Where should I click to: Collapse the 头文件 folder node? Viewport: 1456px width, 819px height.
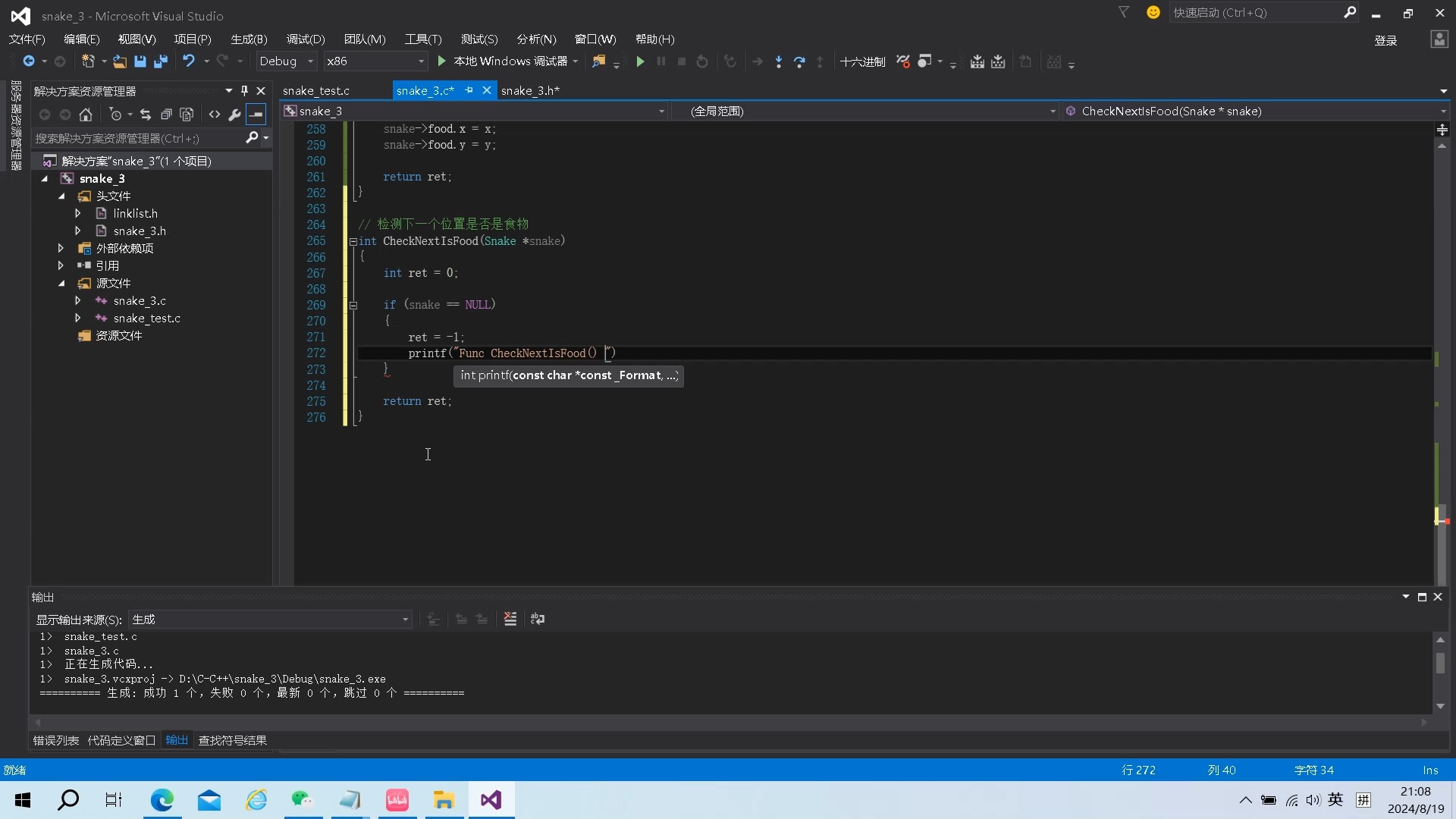click(61, 196)
